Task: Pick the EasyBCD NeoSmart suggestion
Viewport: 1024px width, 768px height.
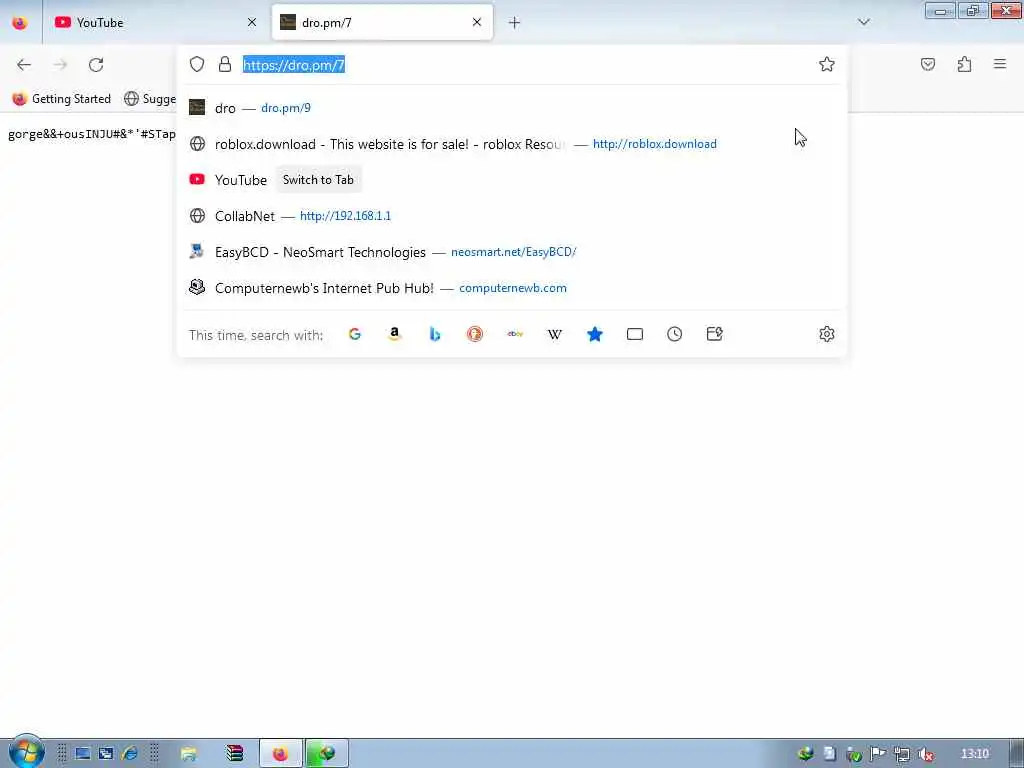Action: point(513,252)
